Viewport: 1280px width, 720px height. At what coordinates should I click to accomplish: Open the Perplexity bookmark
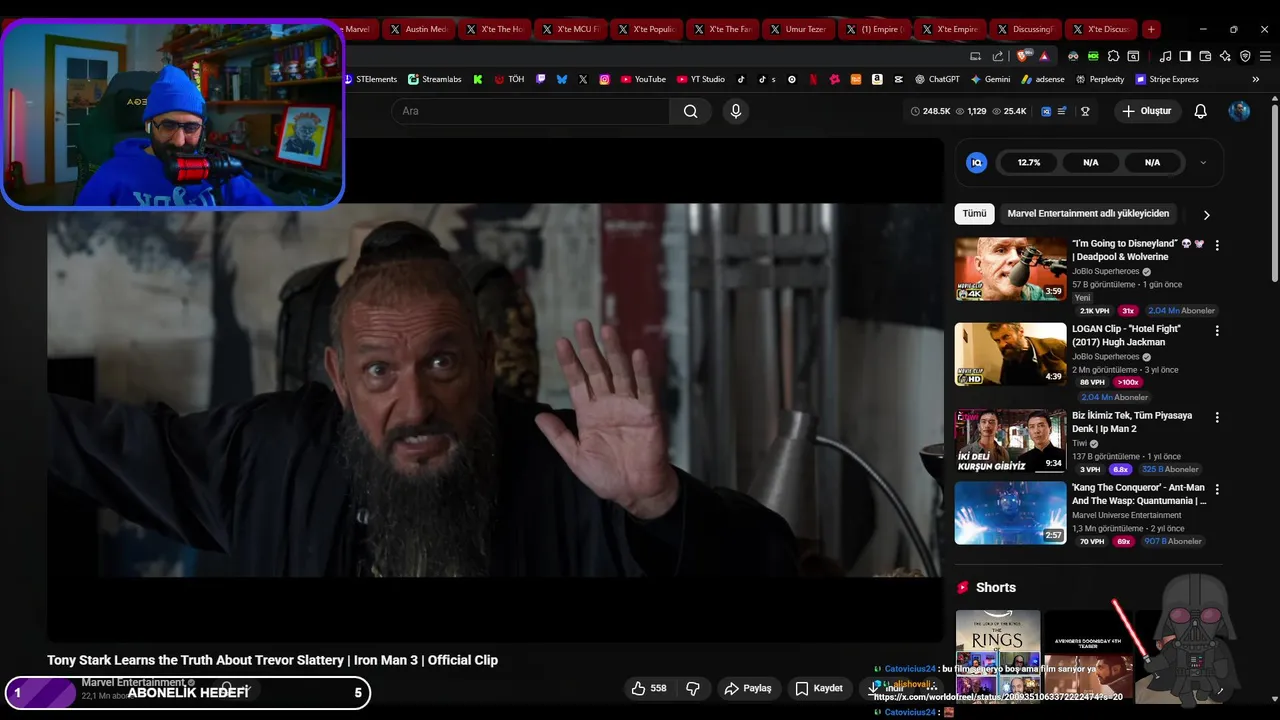tap(1099, 79)
